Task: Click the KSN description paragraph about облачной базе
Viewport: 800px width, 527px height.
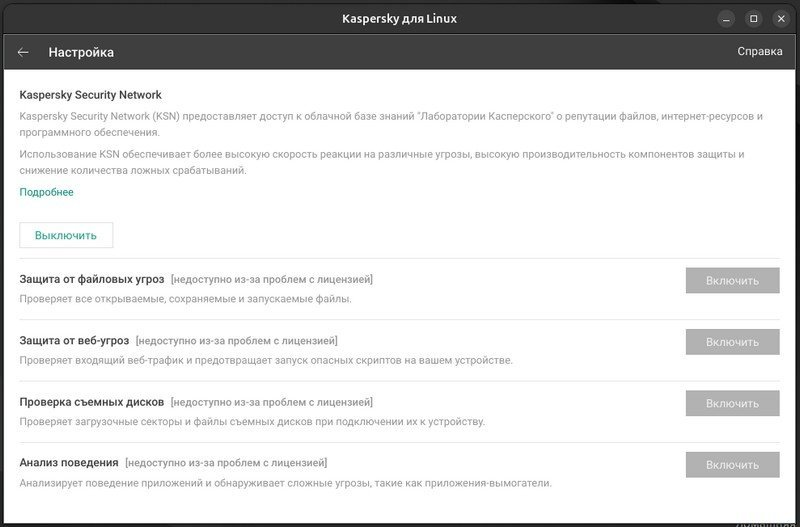Action: [x=390, y=124]
